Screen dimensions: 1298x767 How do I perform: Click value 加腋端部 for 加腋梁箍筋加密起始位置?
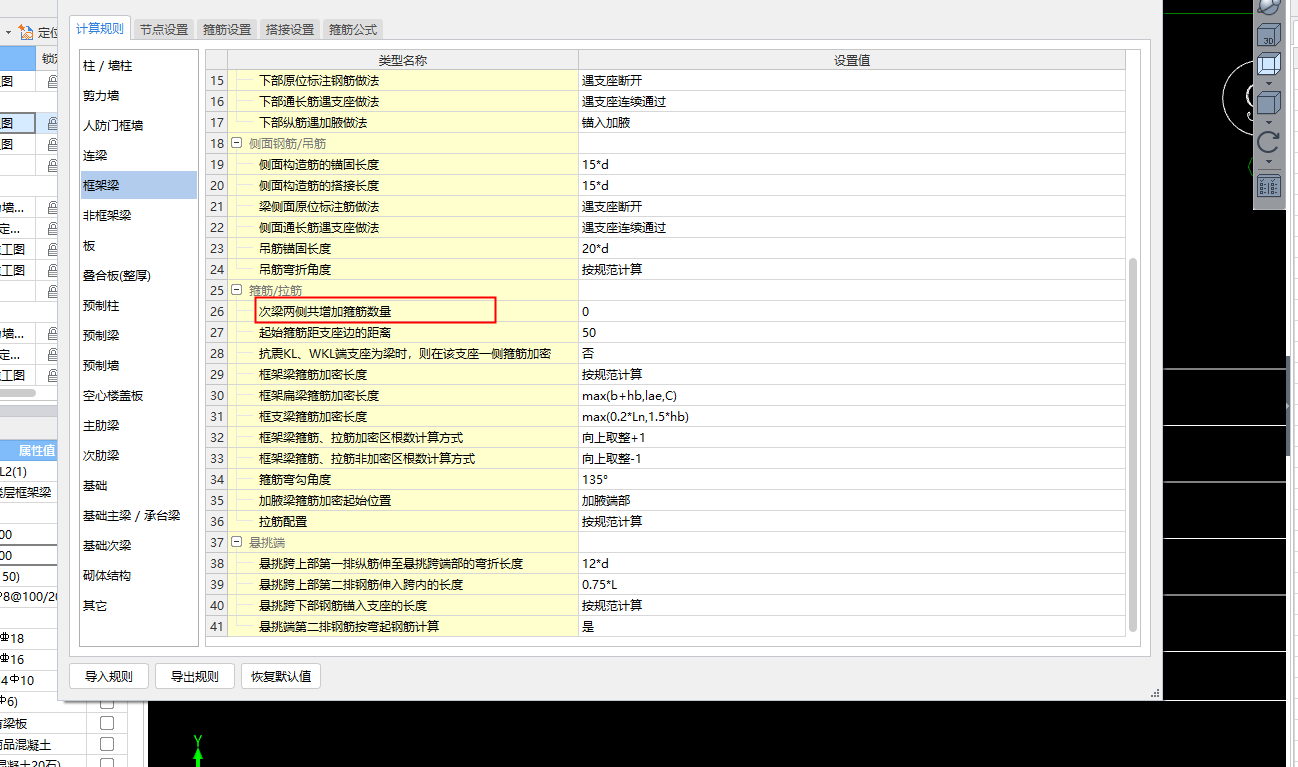[852, 501]
